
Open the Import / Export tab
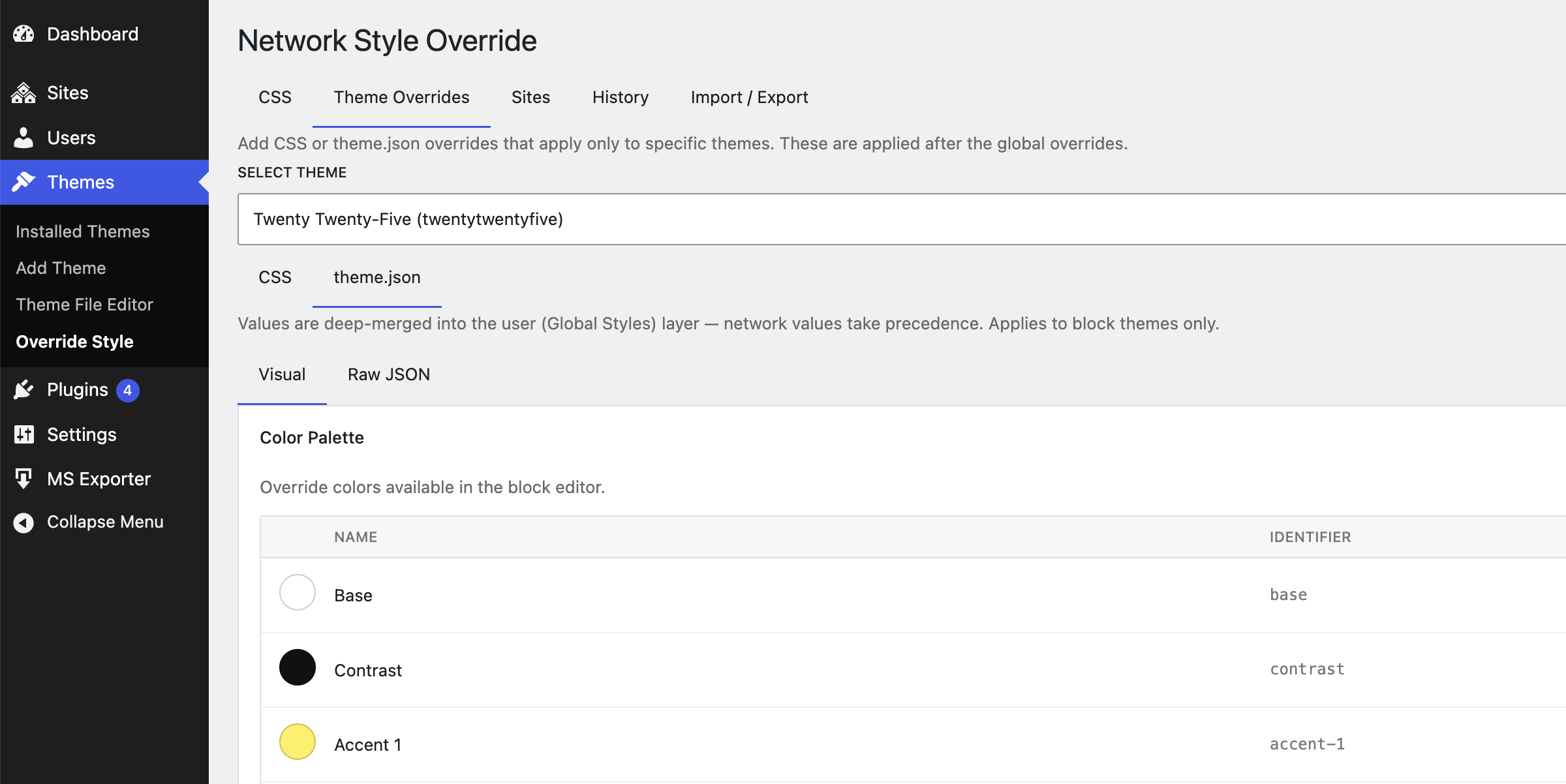point(749,97)
